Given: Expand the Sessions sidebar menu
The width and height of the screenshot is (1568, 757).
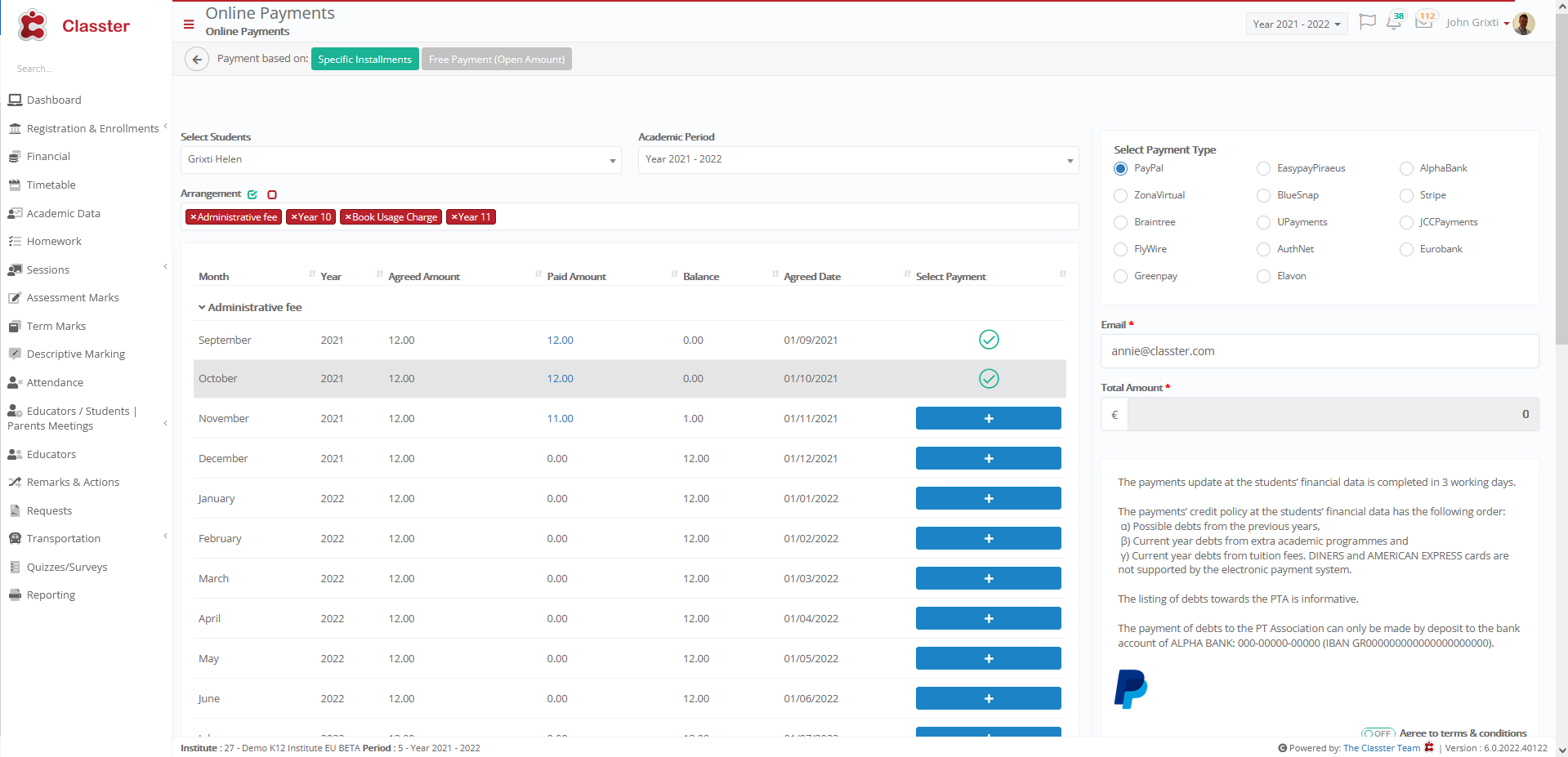Looking at the screenshot, I should pyautogui.click(x=165, y=266).
